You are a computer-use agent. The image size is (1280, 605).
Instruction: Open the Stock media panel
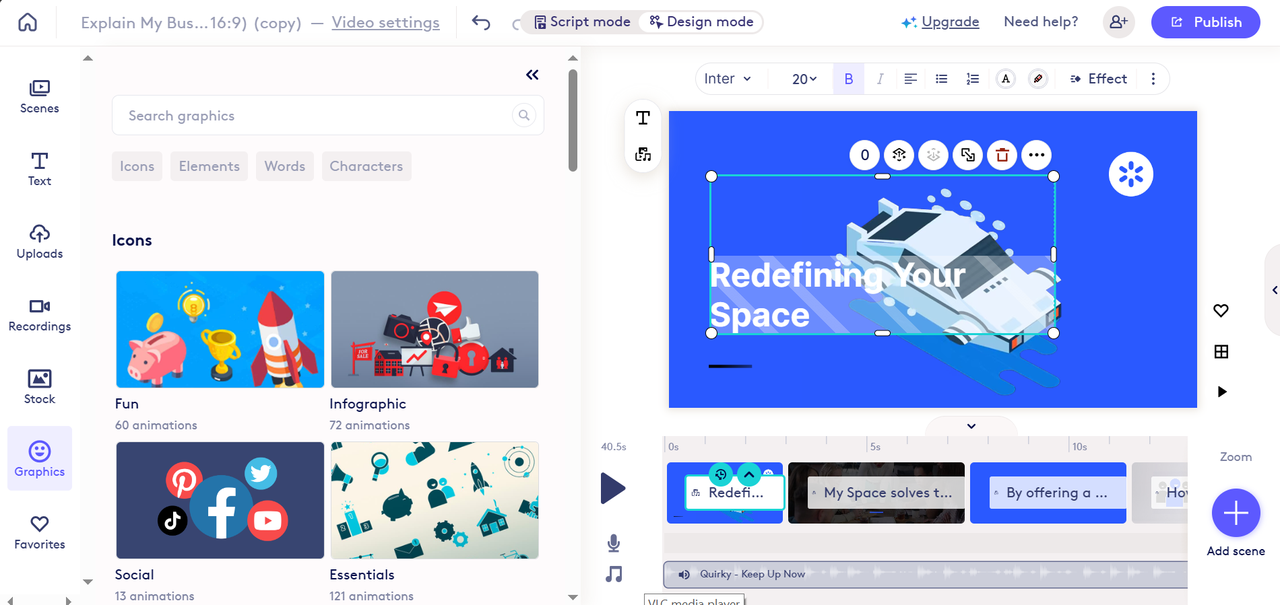tap(40, 386)
